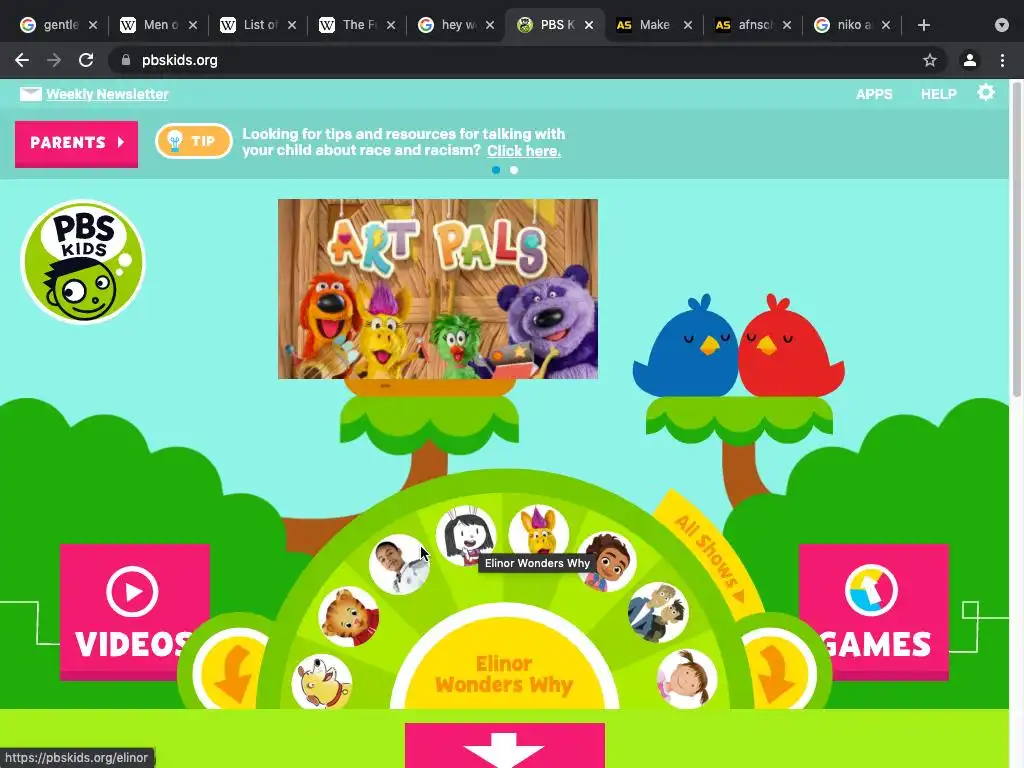The width and height of the screenshot is (1024, 768).
Task: Select the first tip carousel dot
Action: [x=496, y=170]
